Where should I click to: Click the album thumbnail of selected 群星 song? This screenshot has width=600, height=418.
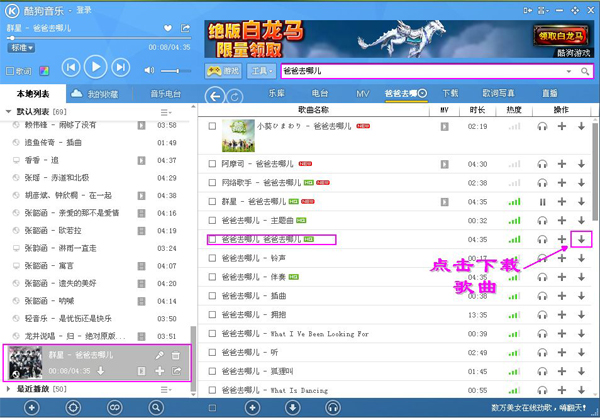coord(25,362)
